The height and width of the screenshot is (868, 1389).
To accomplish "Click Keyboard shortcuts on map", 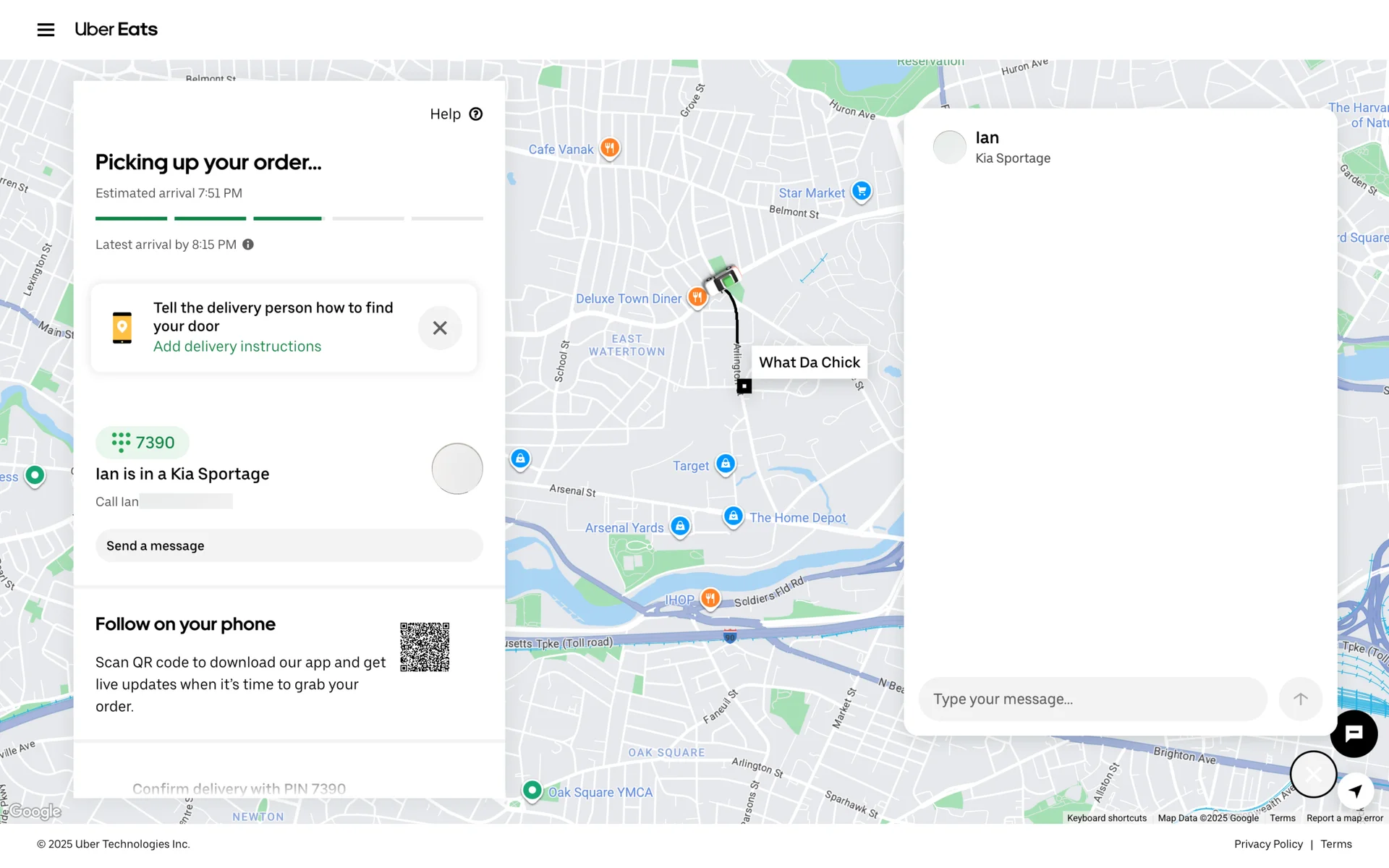I will (x=1106, y=818).
